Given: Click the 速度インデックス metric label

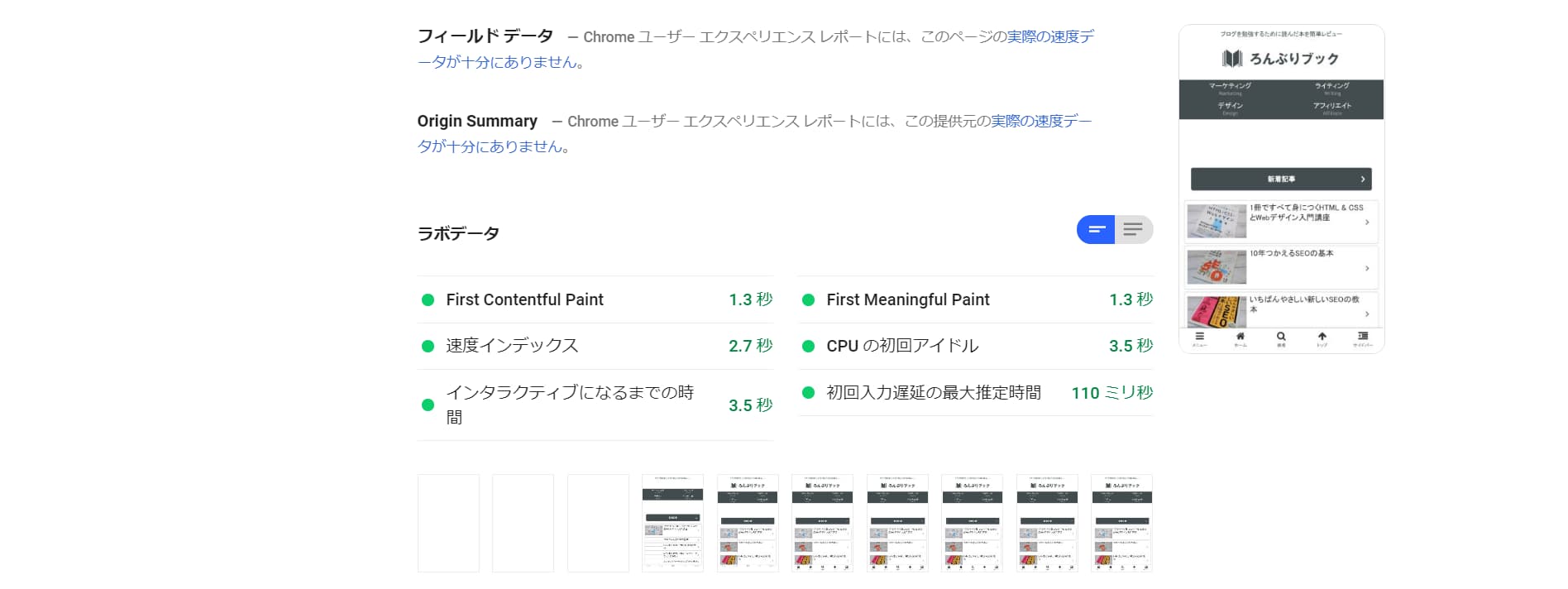Looking at the screenshot, I should [x=512, y=346].
